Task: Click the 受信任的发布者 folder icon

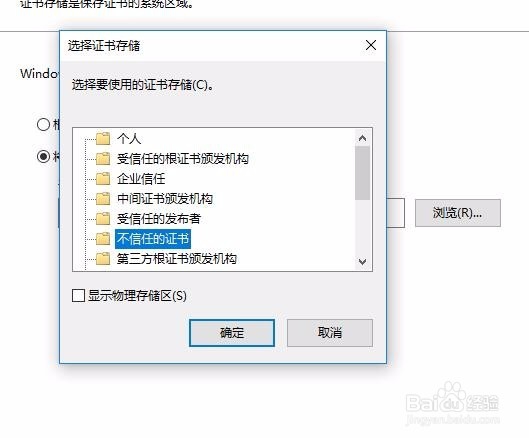Action: pos(103,218)
